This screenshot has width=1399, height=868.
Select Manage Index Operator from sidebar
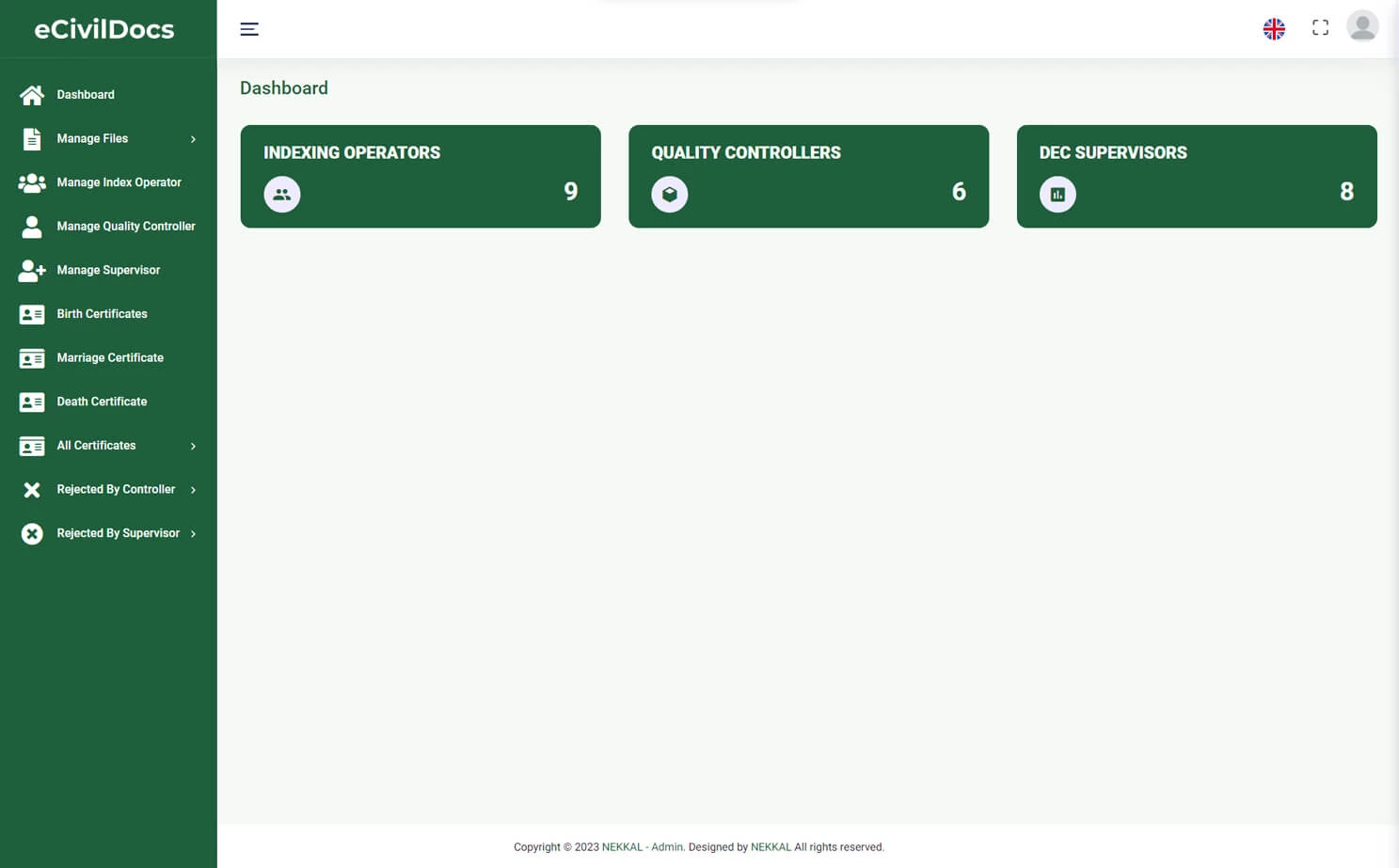(119, 181)
